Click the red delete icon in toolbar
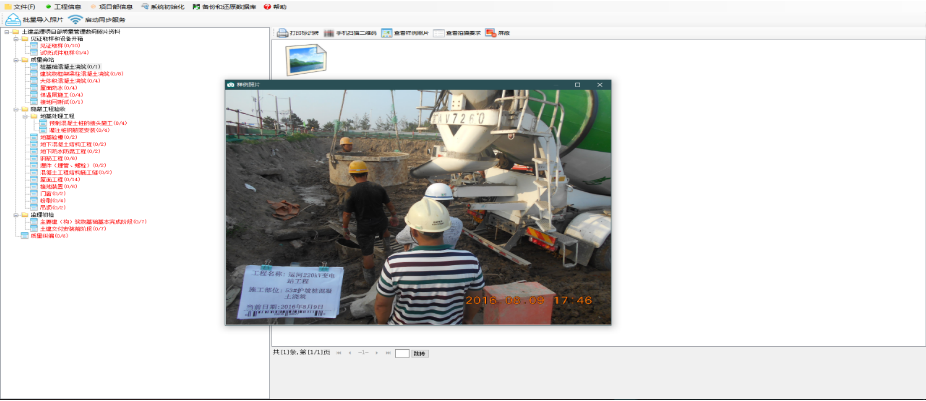Viewport: 926px width, 401px height. pyautogui.click(x=490, y=33)
